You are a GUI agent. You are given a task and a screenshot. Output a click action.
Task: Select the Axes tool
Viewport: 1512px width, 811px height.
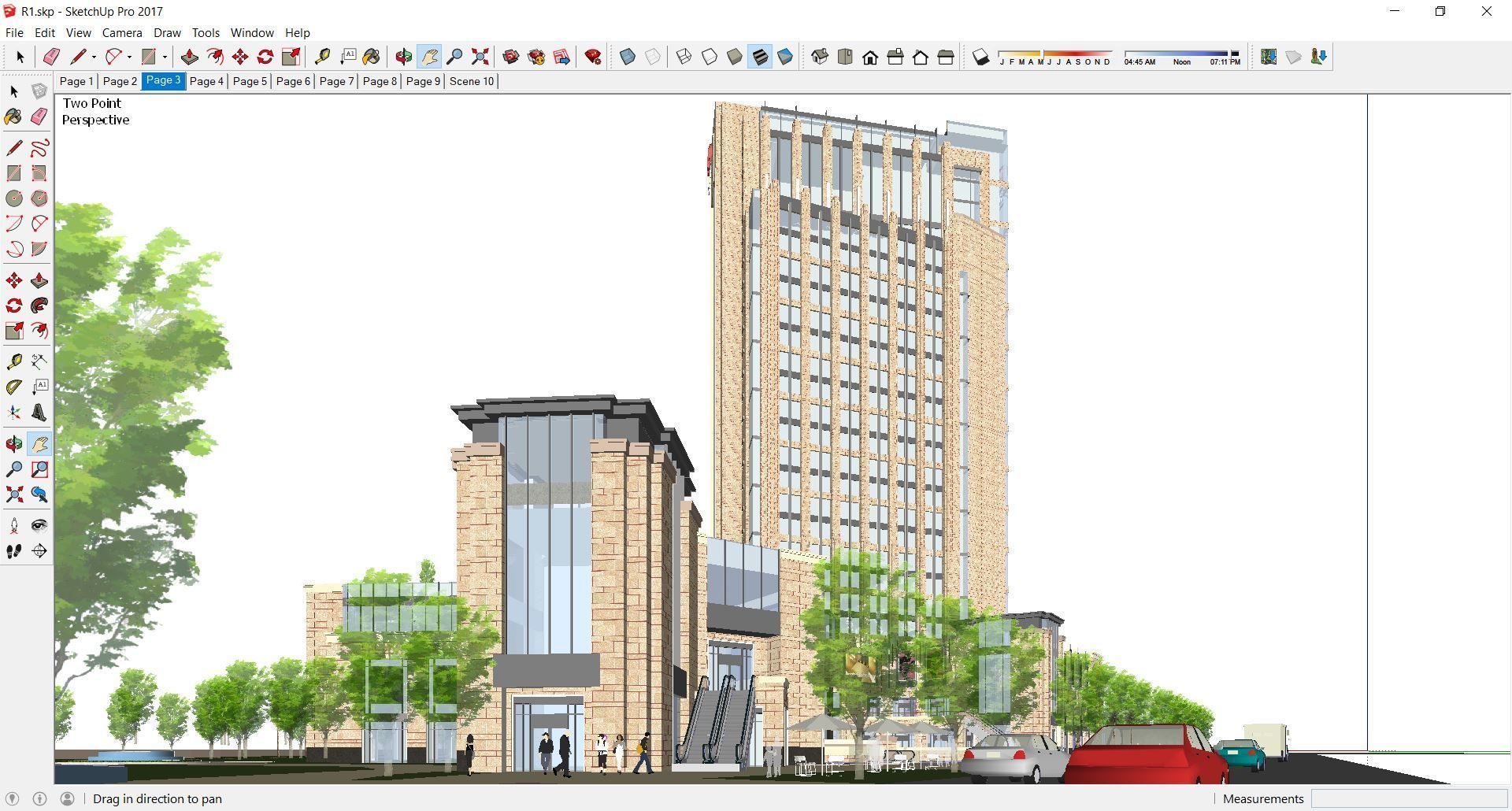point(14,413)
